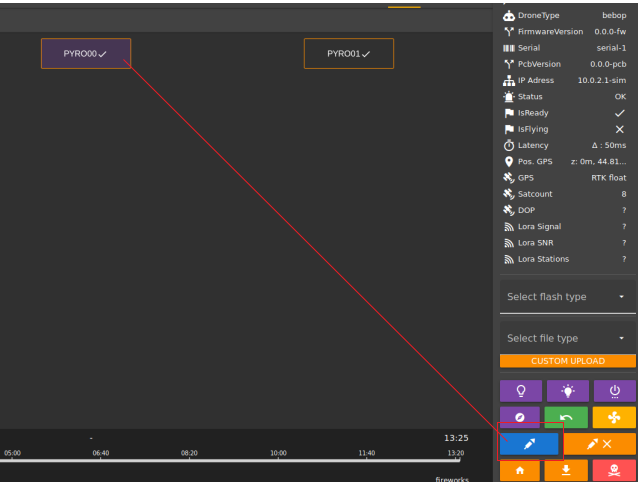Image resolution: width=638 pixels, height=482 pixels.
Task: Click the CUSTOM UPLOAD button
Action: 567,361
